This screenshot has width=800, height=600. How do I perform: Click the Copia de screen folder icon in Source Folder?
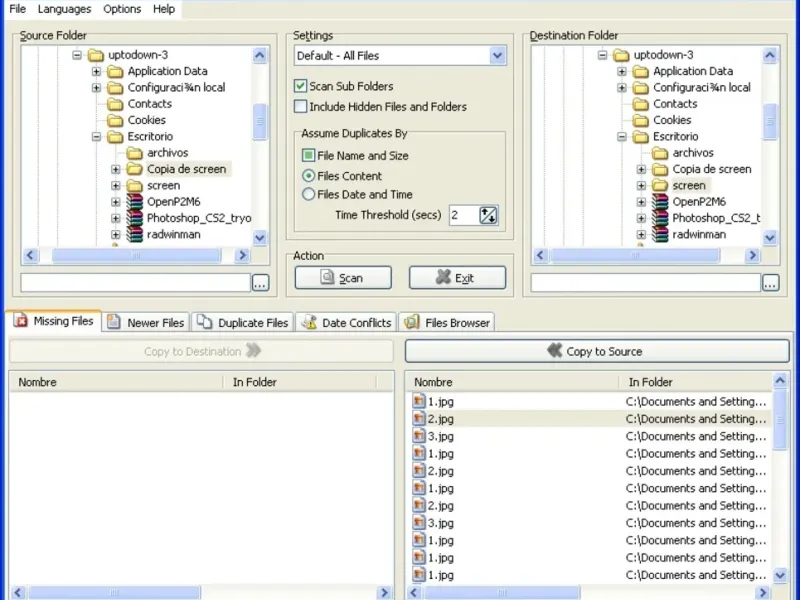click(x=135, y=169)
